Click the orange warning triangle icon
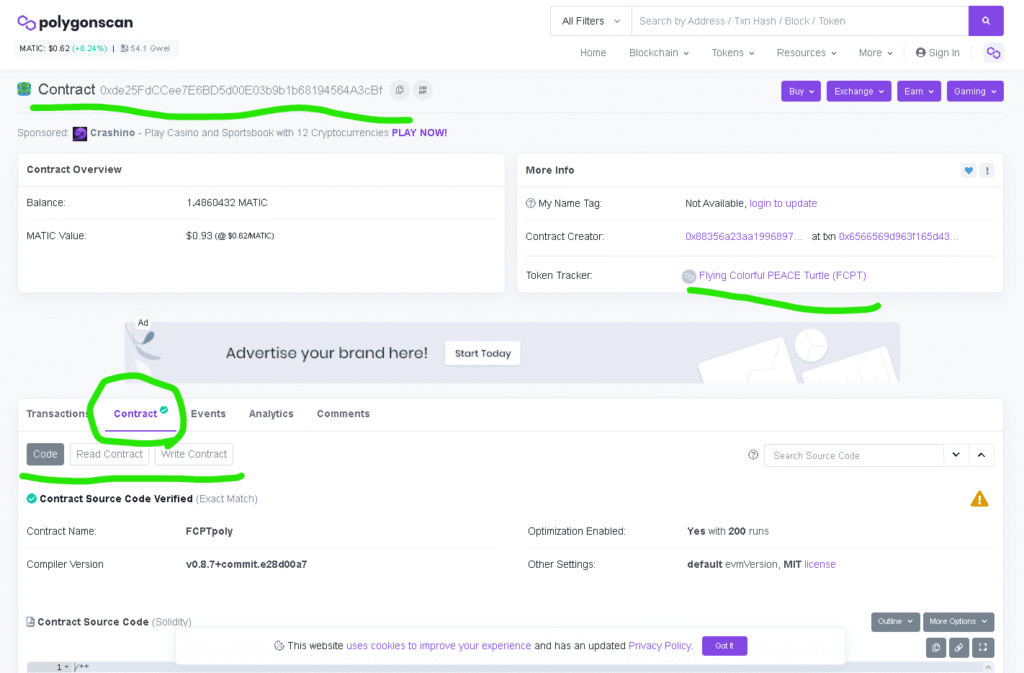Viewport: 1024px width, 673px height. (979, 499)
